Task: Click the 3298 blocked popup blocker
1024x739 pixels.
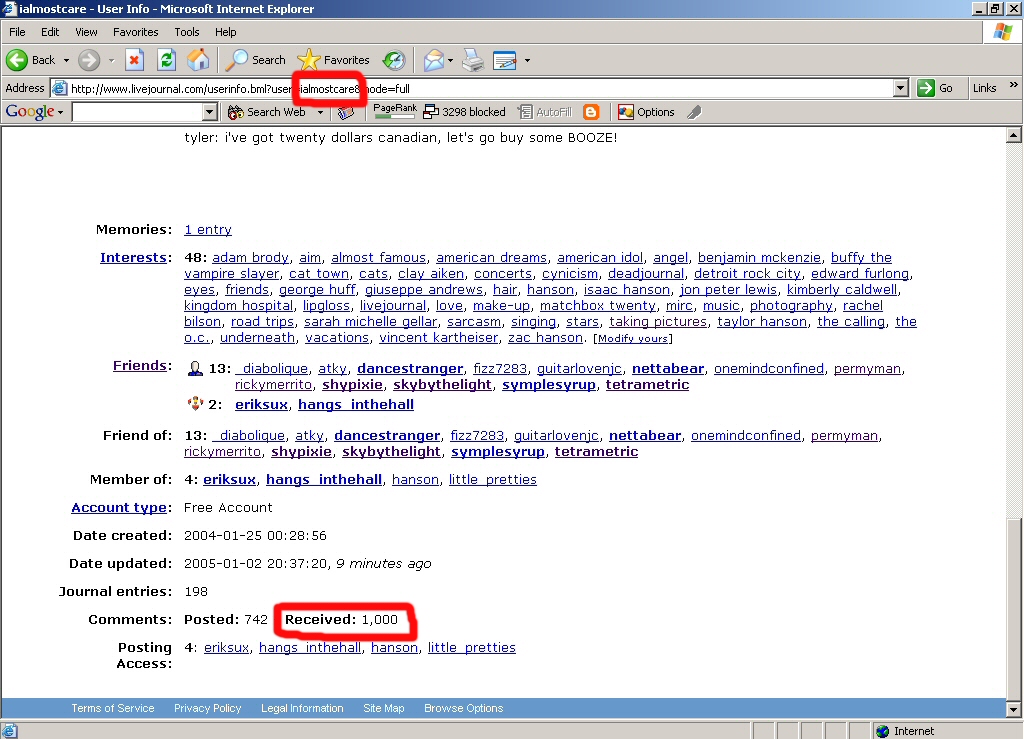Action: pos(464,112)
